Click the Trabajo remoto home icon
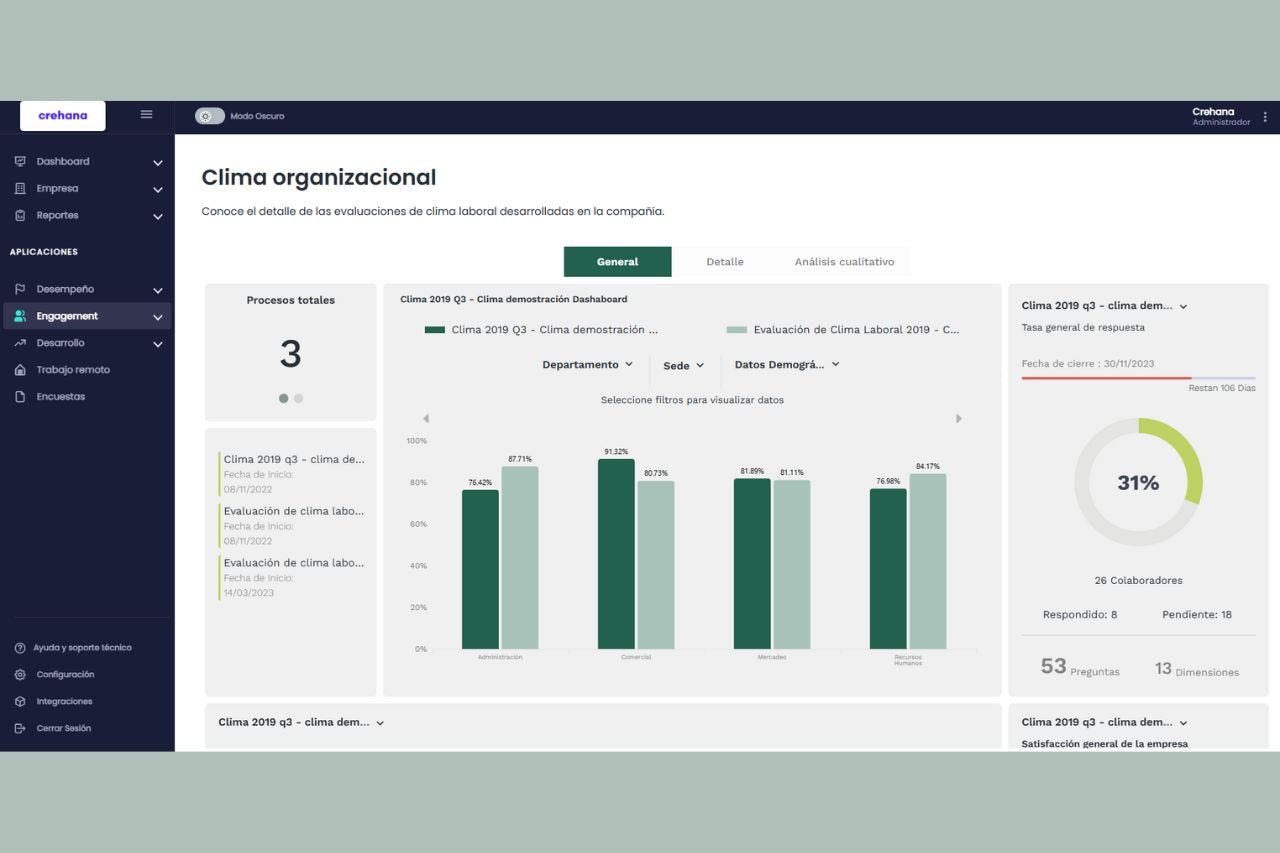 pyautogui.click(x=18, y=369)
